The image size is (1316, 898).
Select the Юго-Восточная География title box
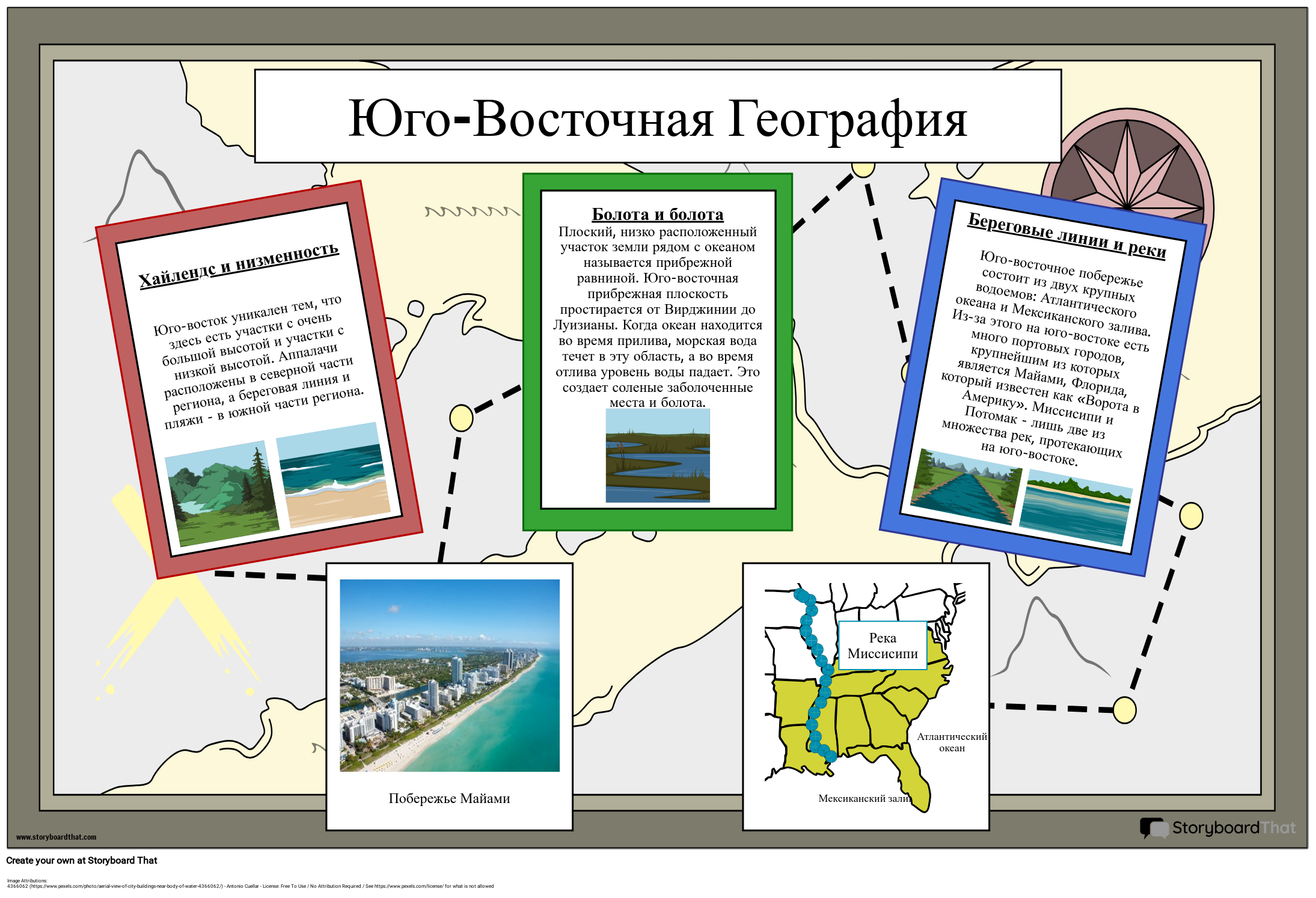click(x=658, y=117)
